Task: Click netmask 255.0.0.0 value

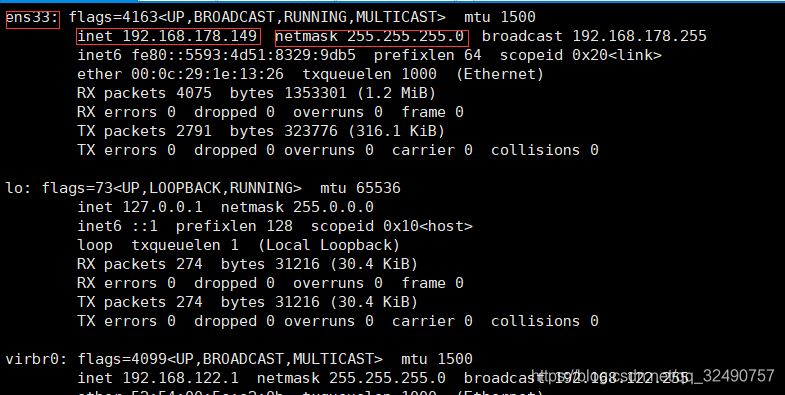Action: click(297, 207)
